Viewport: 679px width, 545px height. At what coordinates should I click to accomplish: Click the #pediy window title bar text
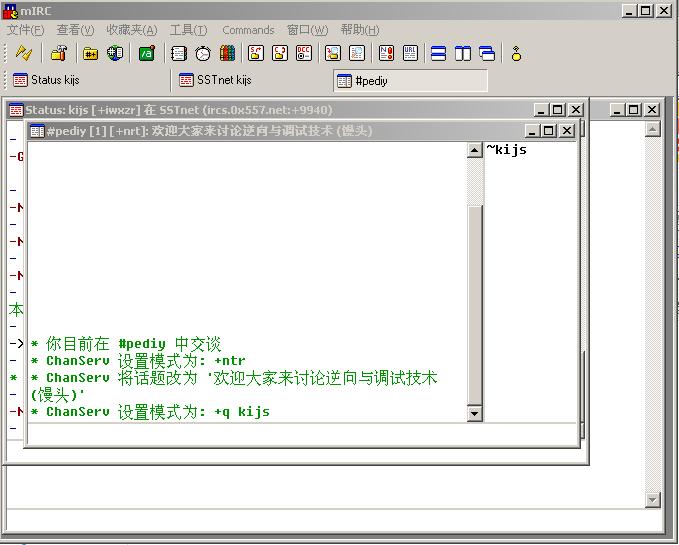210,131
